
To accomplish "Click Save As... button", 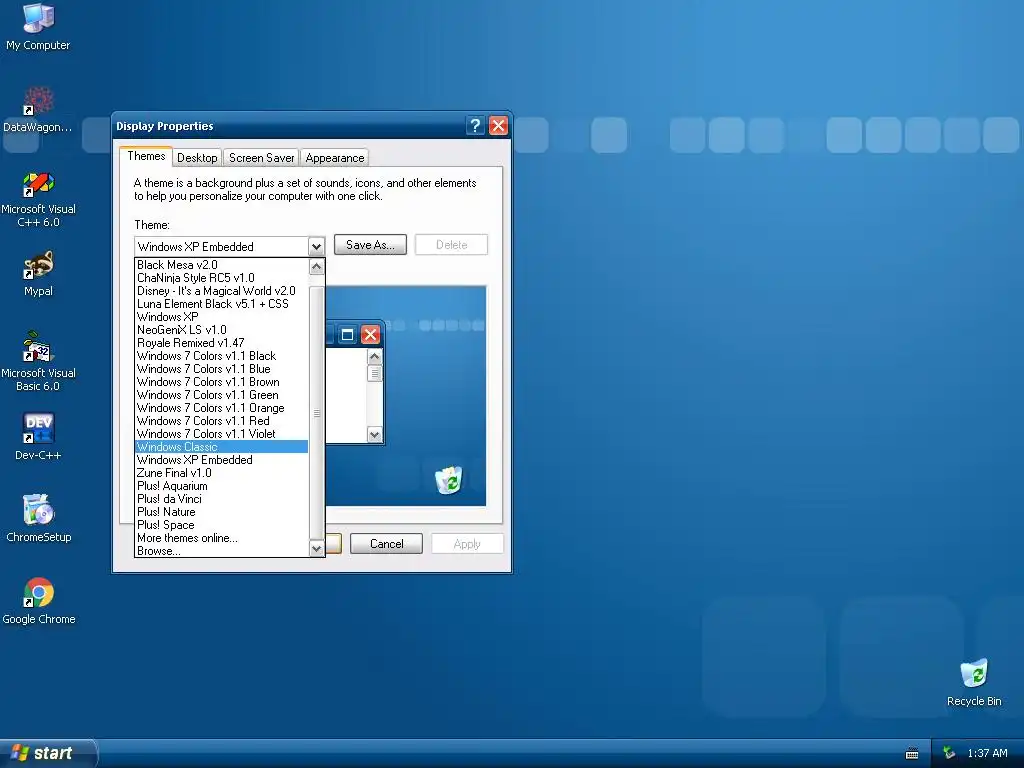I will pyautogui.click(x=370, y=245).
